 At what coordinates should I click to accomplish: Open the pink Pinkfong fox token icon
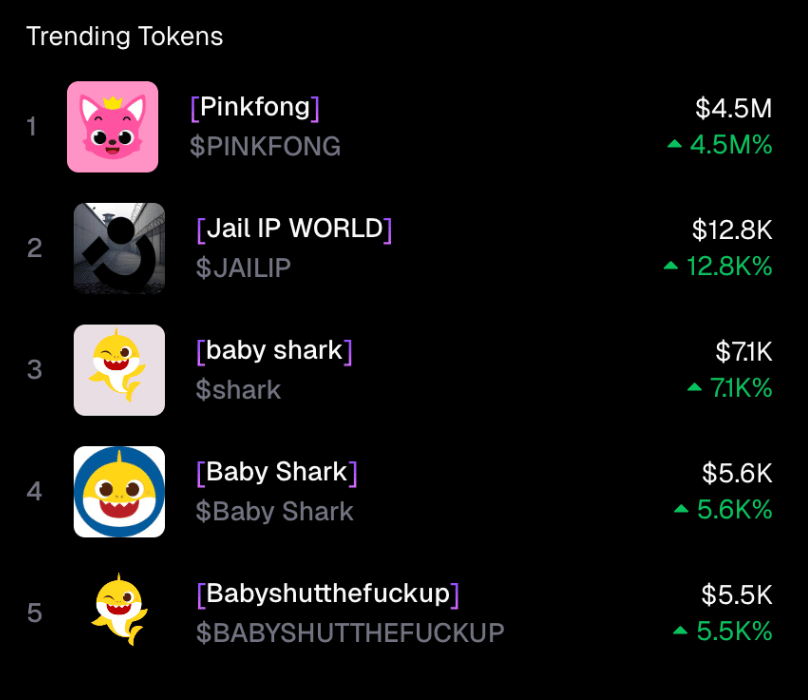(x=112, y=127)
